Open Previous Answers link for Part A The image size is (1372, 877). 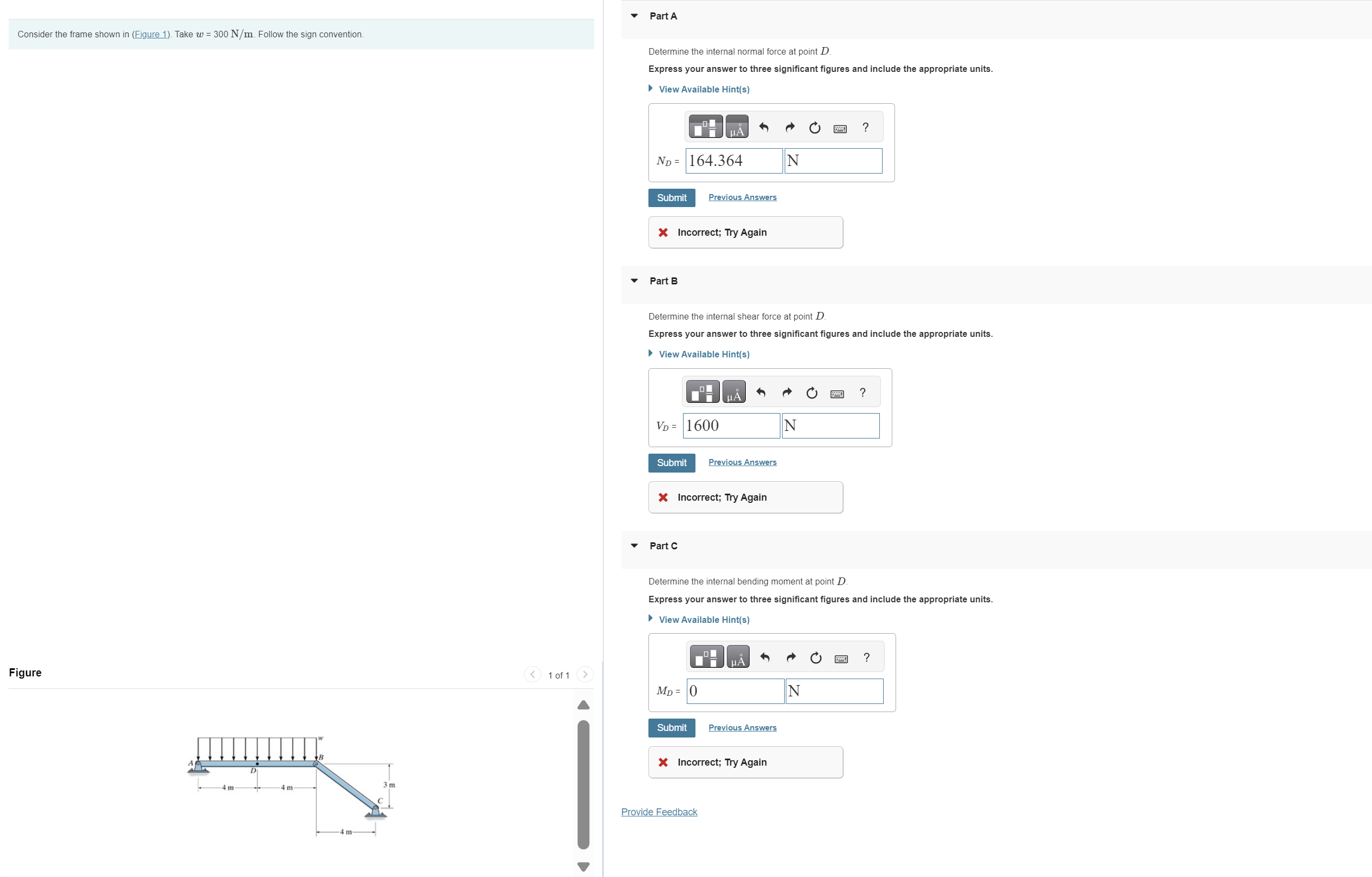[742, 197]
